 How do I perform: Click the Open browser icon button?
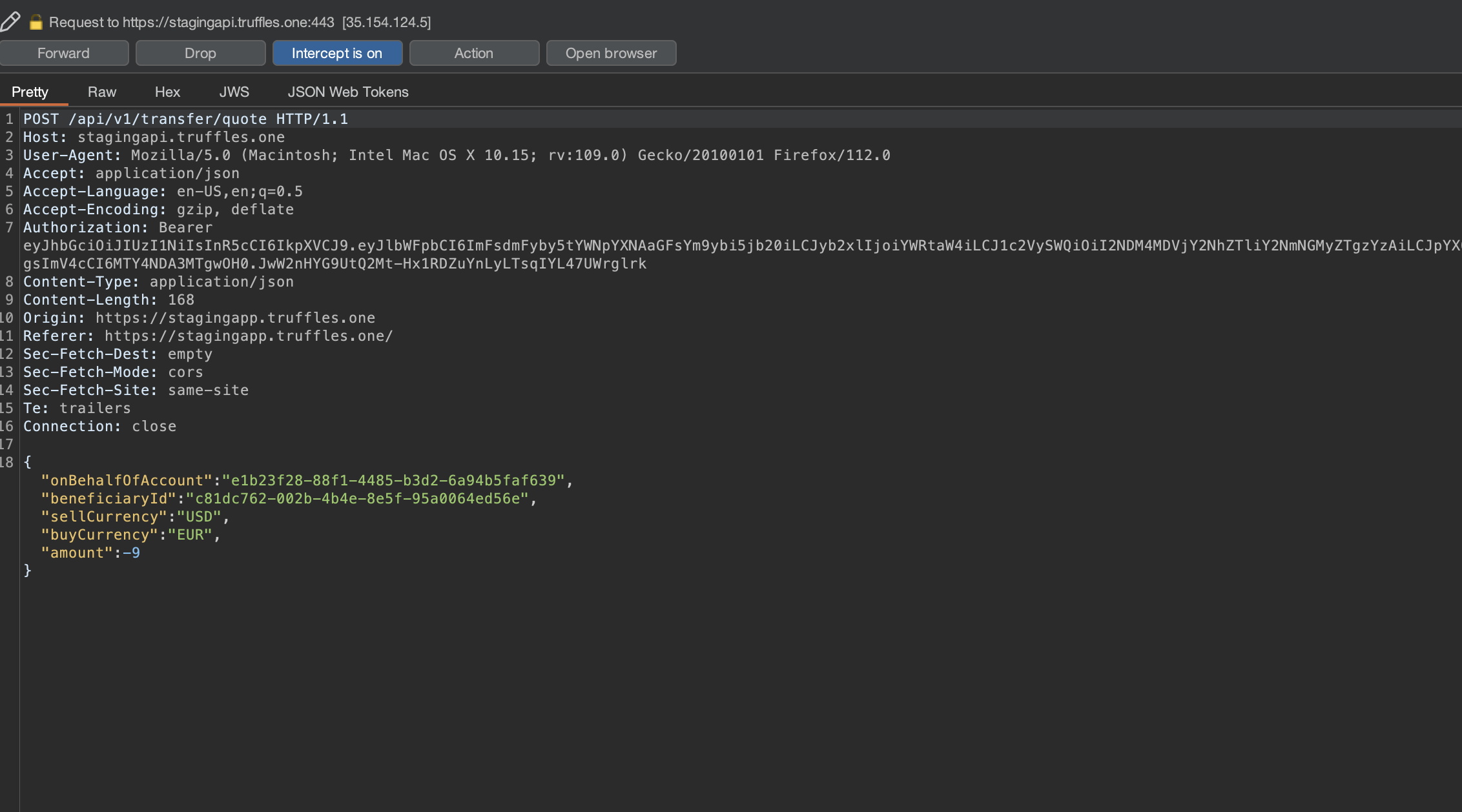click(610, 52)
